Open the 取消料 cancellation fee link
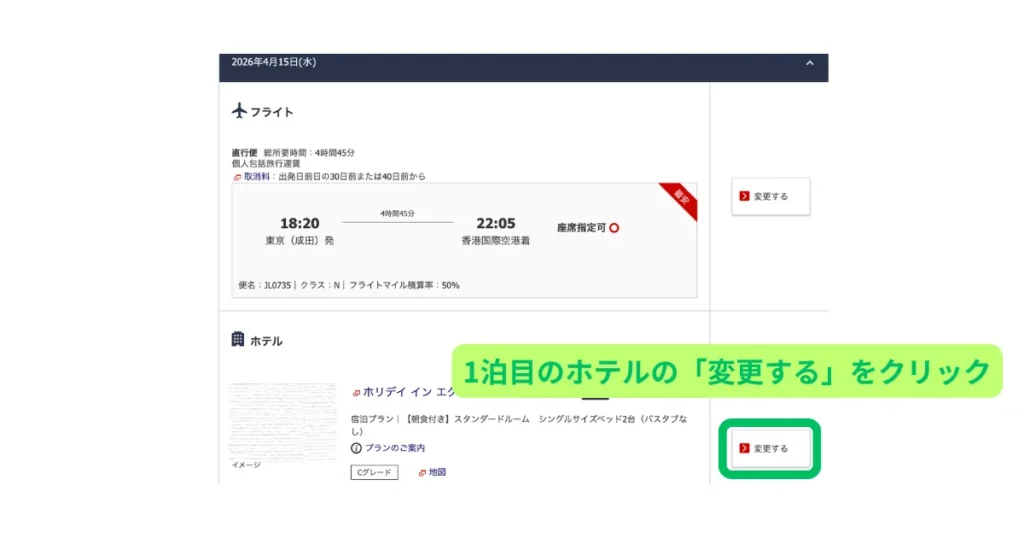 pyautogui.click(x=260, y=176)
